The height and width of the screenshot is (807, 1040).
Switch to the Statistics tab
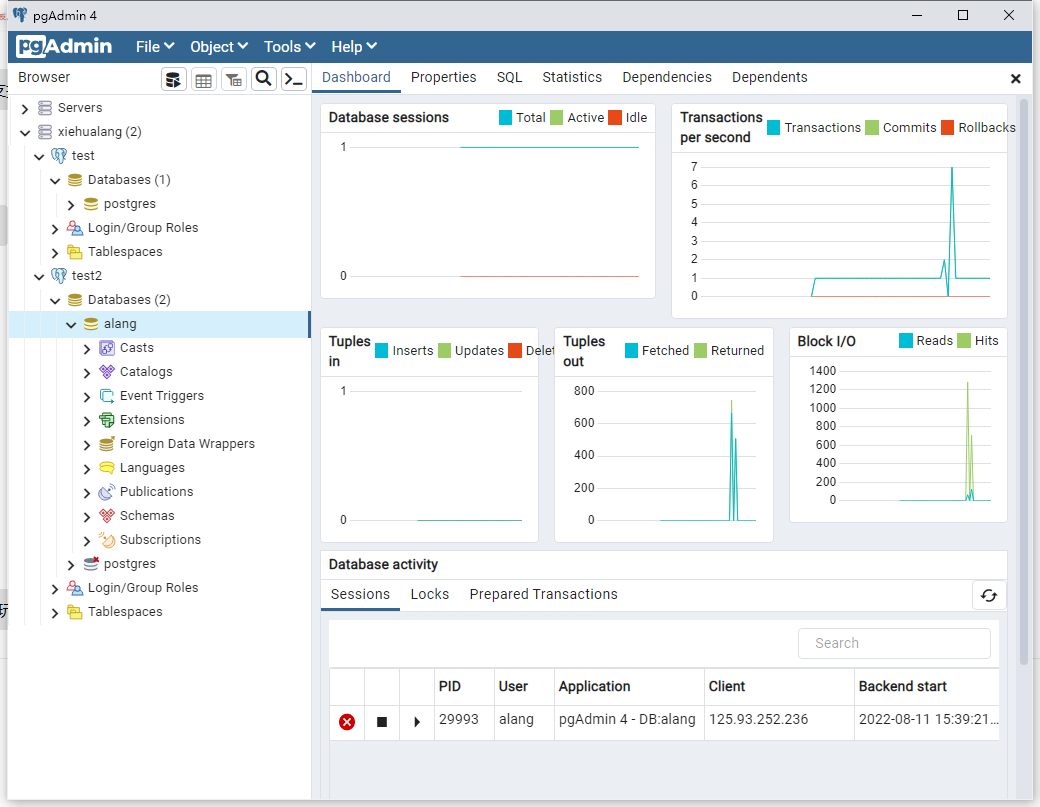572,77
